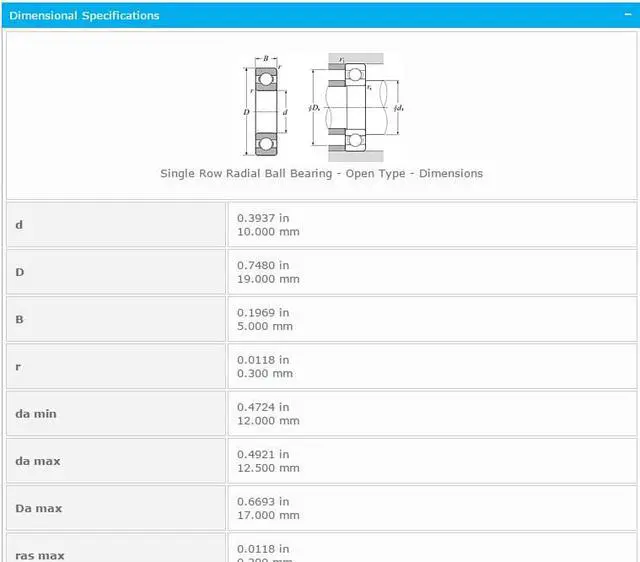640x562 pixels.
Task: Click the mounted bearing diagram on right
Action: tap(356, 106)
